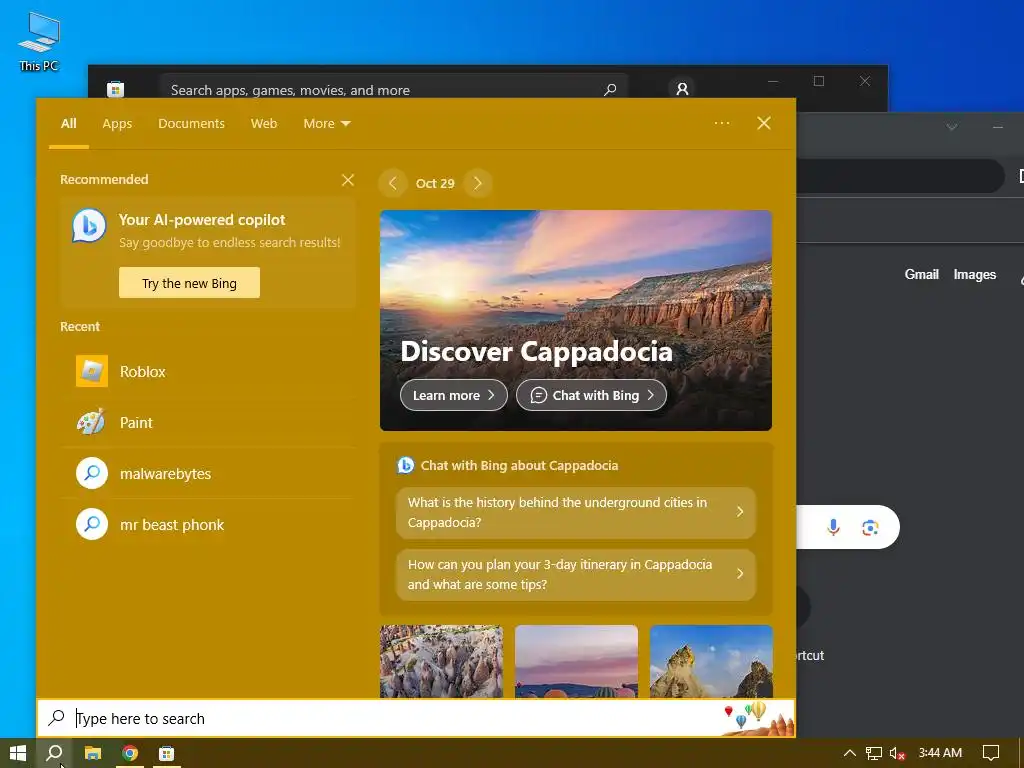Expand the Chrome tab search dropdown arrow
Screen dimensions: 1024x768
[952, 127]
